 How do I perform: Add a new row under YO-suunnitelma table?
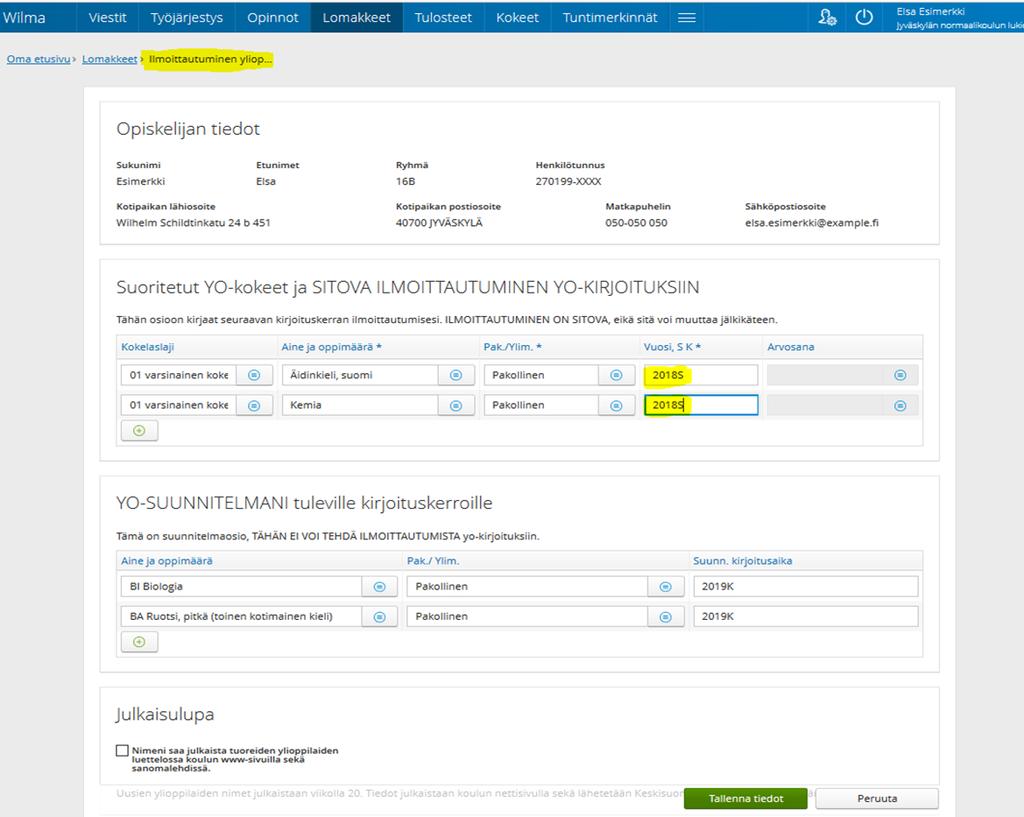point(139,641)
